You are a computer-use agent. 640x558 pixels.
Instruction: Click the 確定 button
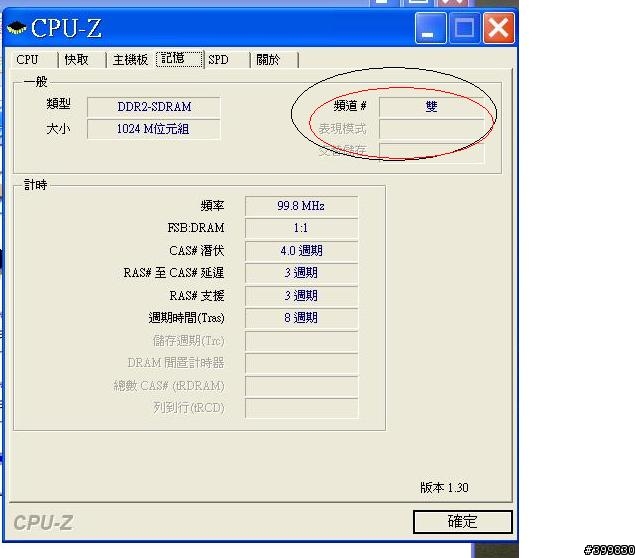coord(462,522)
